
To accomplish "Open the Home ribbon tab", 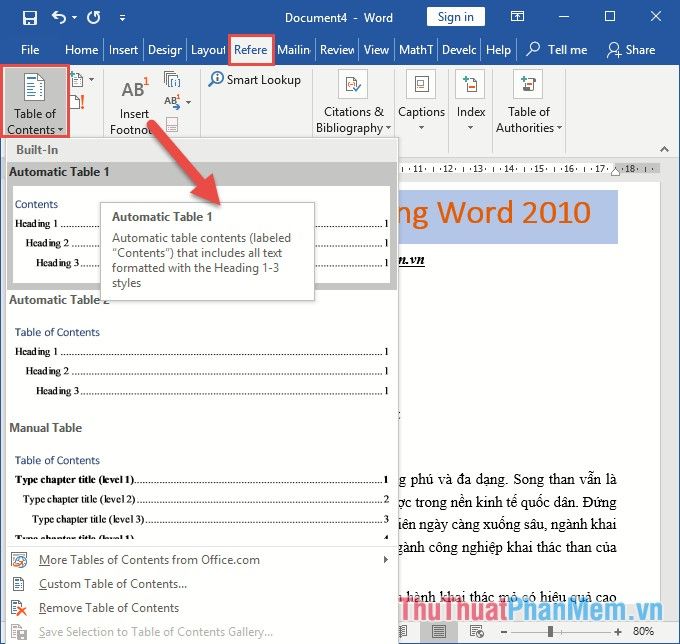I will [x=81, y=50].
